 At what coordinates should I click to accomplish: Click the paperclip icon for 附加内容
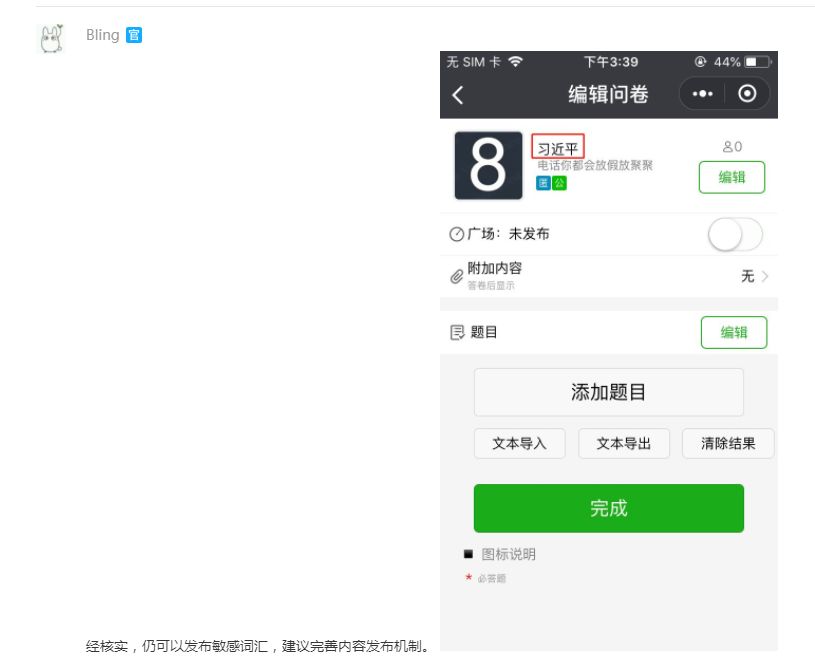(x=456, y=277)
